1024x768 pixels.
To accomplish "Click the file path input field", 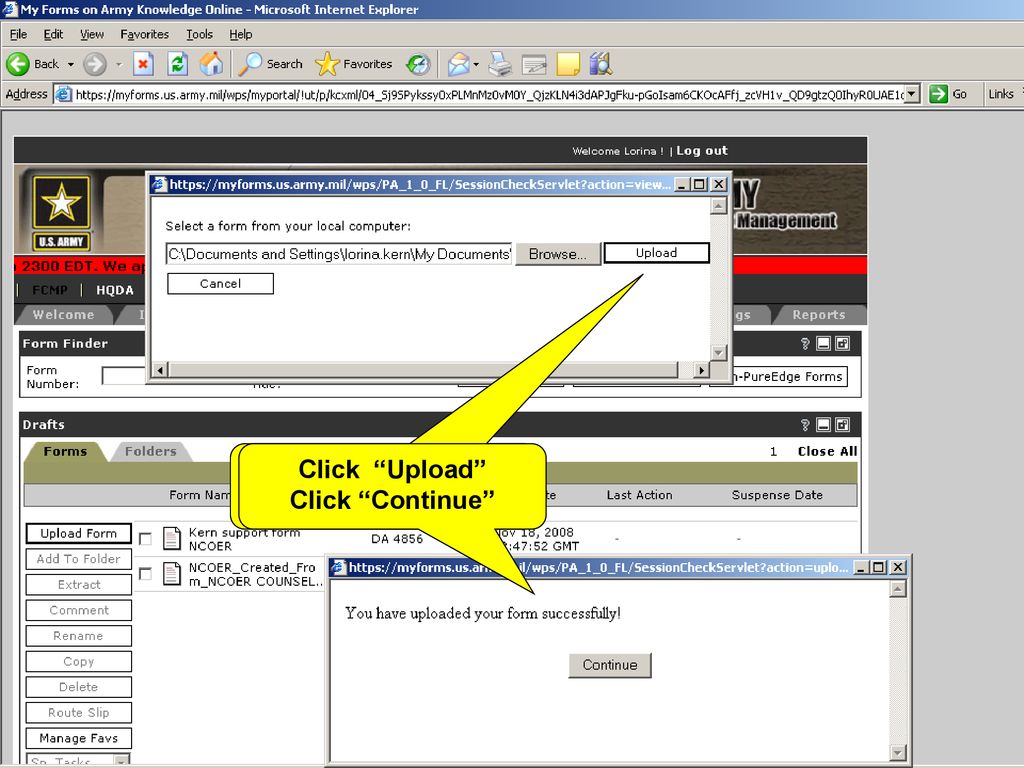I will (339, 254).
